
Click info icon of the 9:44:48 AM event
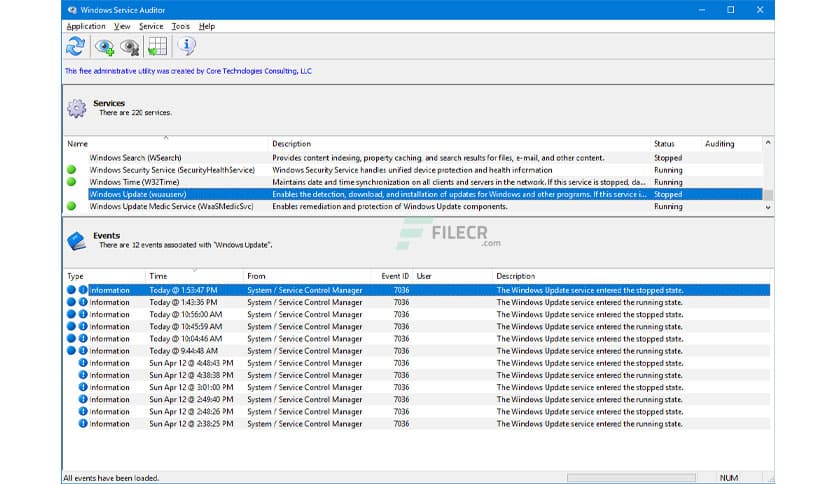(83, 351)
